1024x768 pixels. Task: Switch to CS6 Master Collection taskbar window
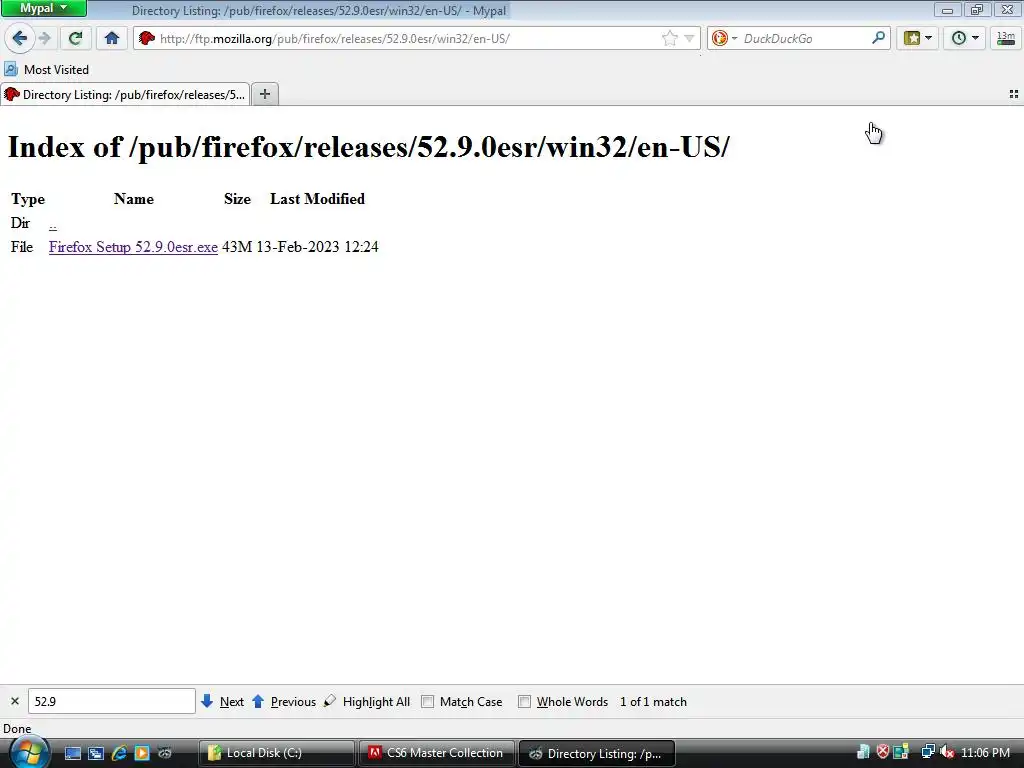coord(437,754)
